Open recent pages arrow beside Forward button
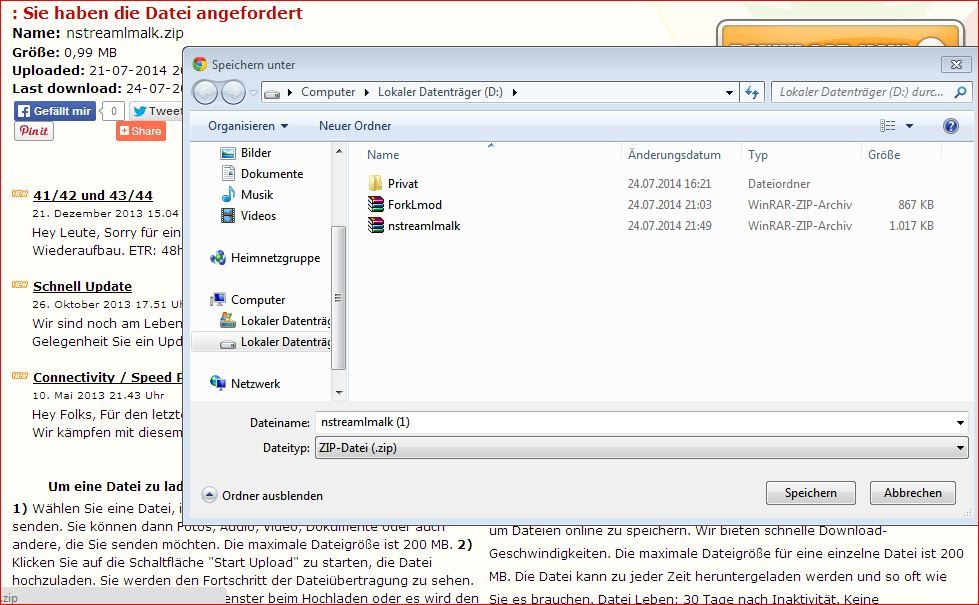The width and height of the screenshot is (979, 605). (253, 93)
